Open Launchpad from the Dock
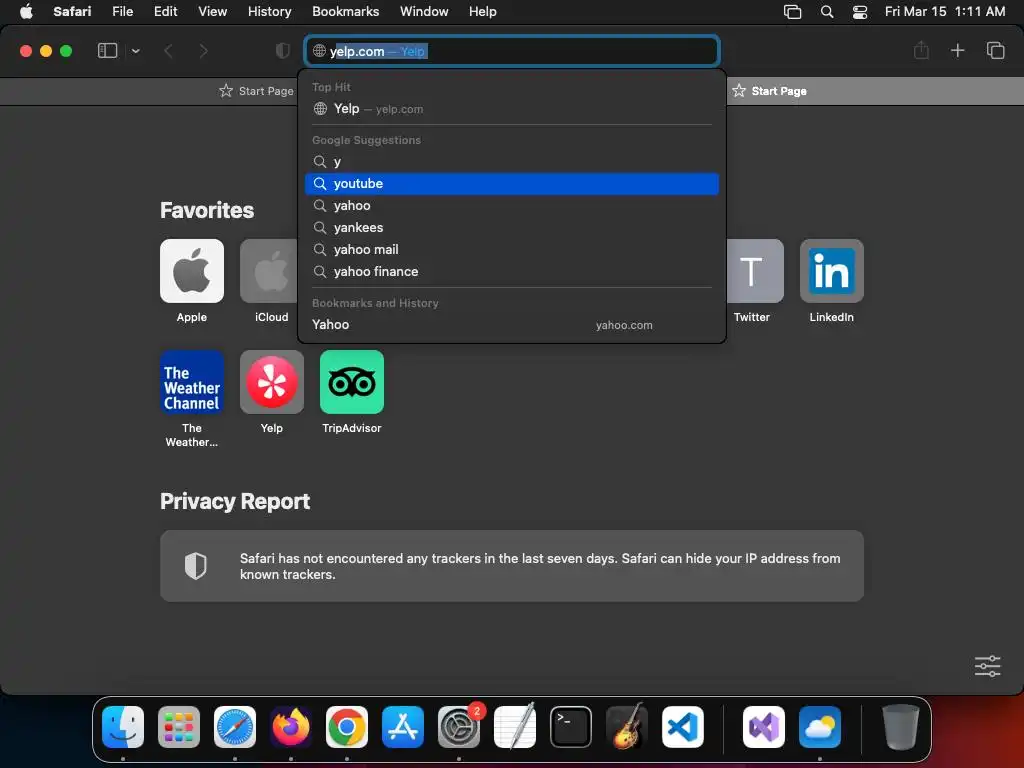The image size is (1024, 768). click(x=179, y=727)
